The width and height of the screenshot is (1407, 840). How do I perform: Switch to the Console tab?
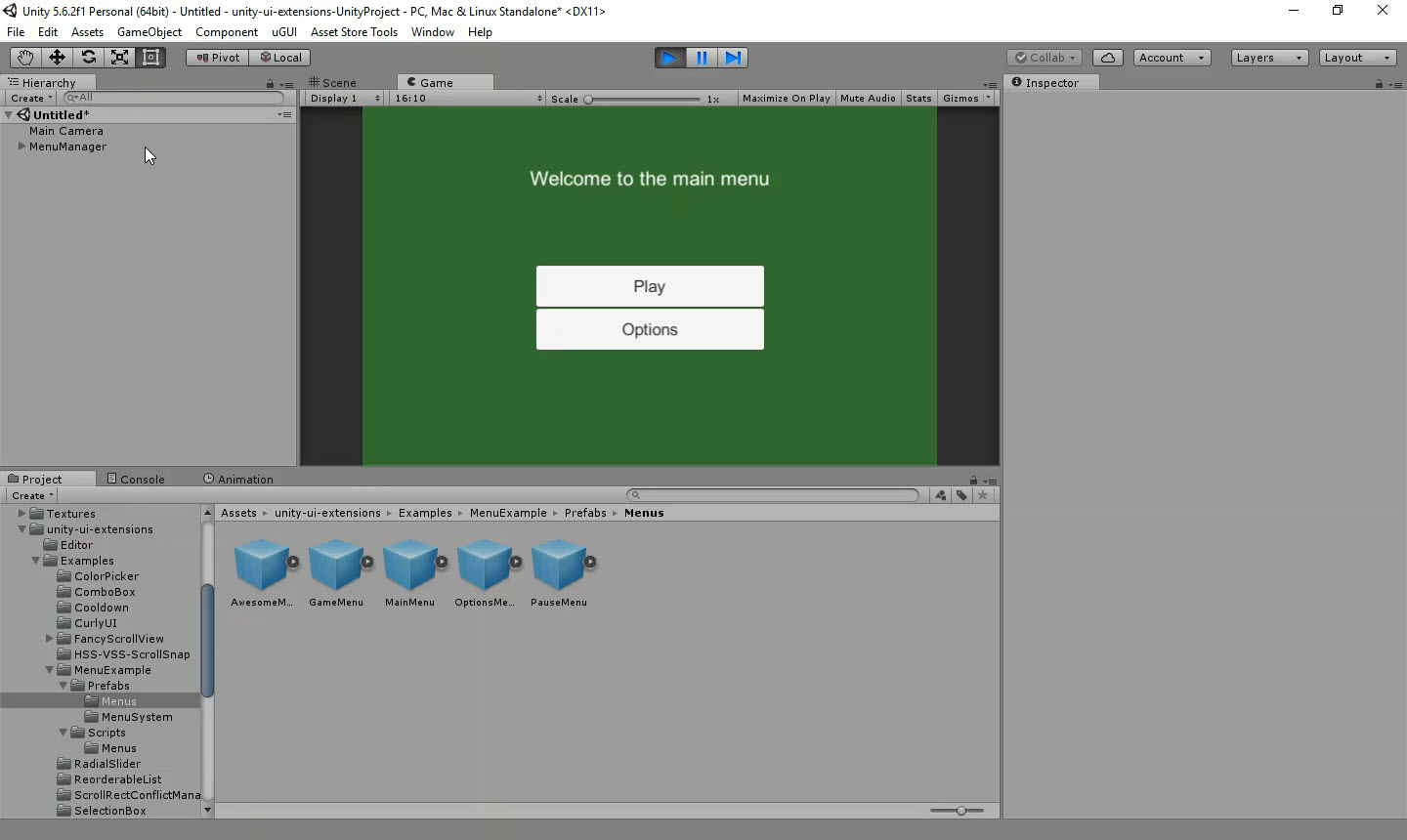pos(136,480)
